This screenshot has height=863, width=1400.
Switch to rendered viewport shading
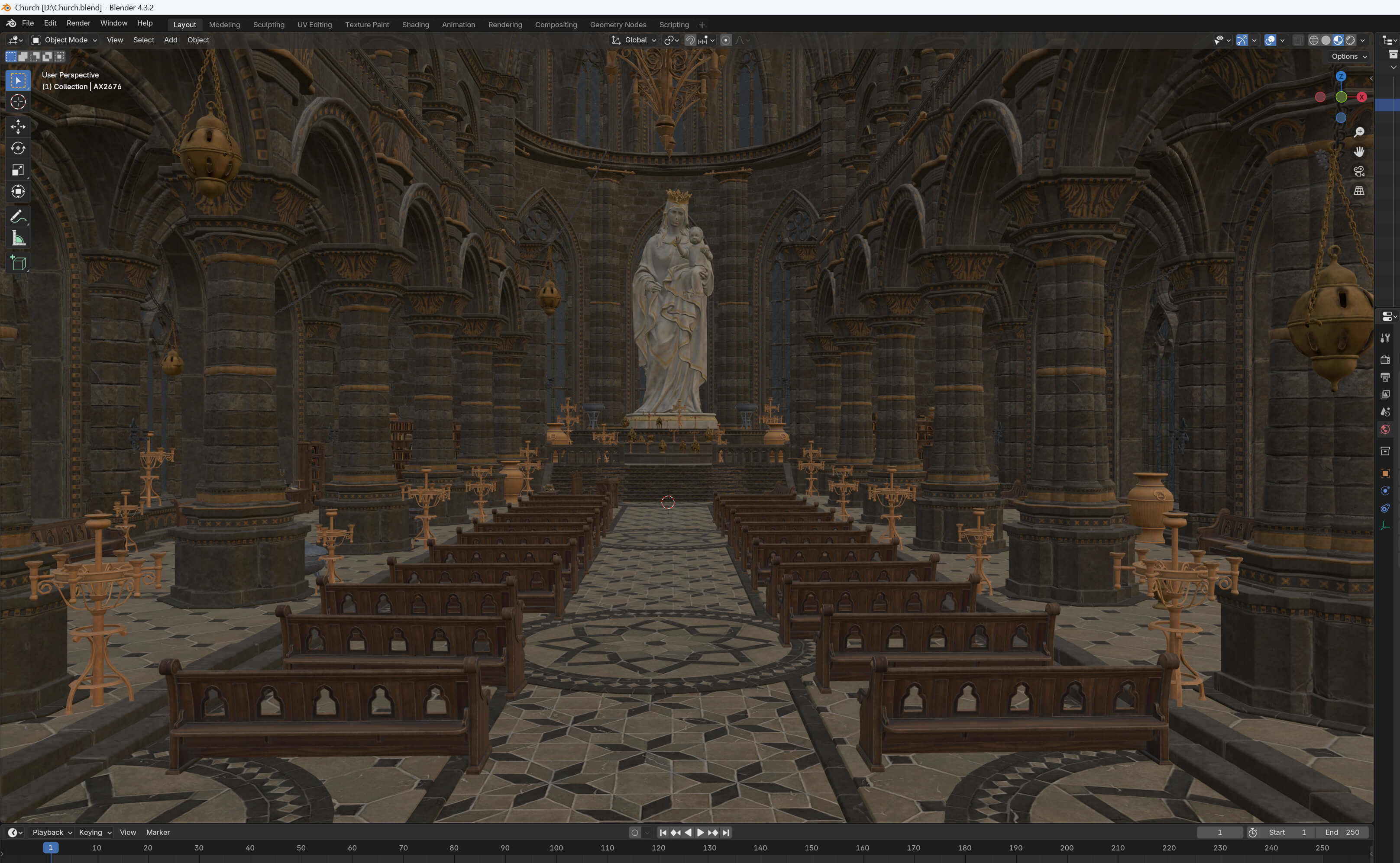pyautogui.click(x=1350, y=40)
